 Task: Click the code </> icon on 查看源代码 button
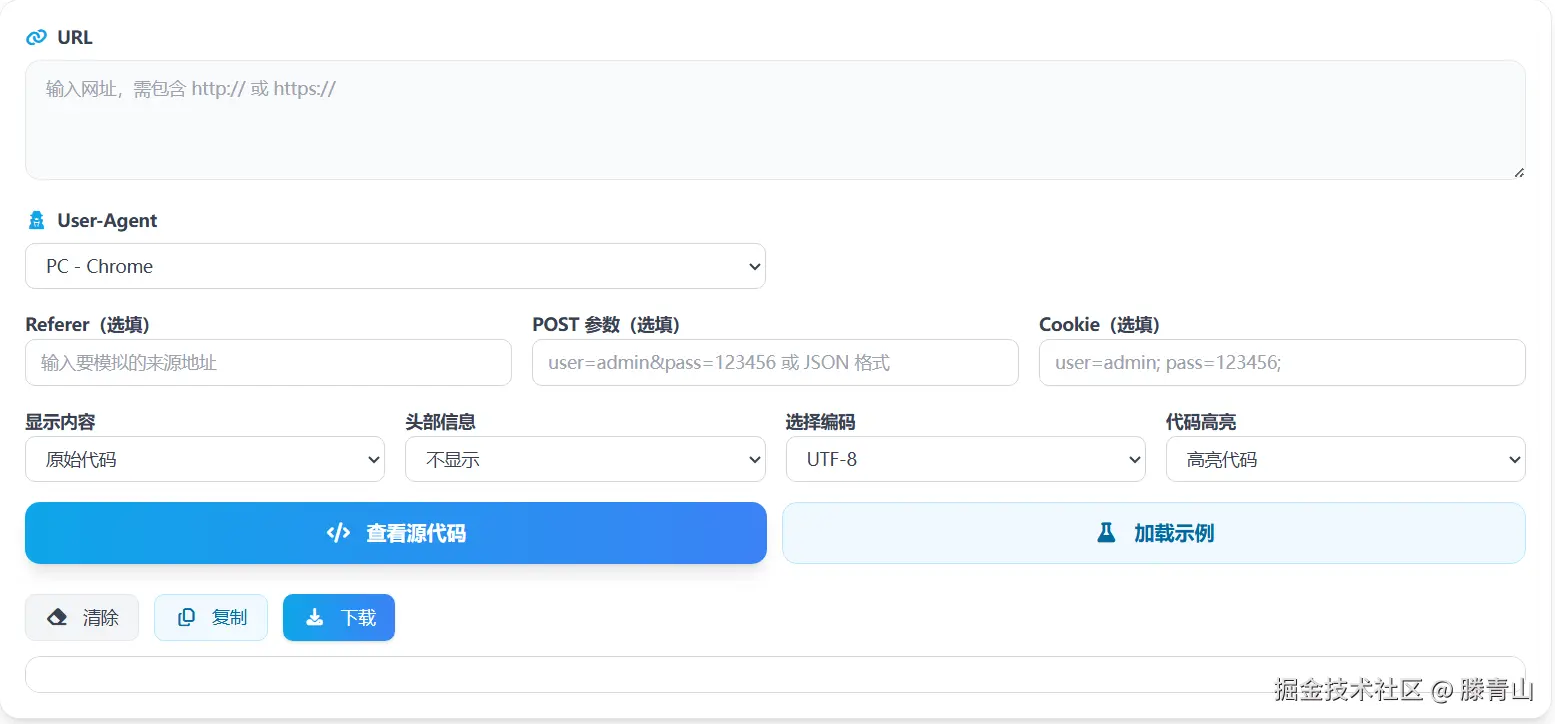pos(337,533)
